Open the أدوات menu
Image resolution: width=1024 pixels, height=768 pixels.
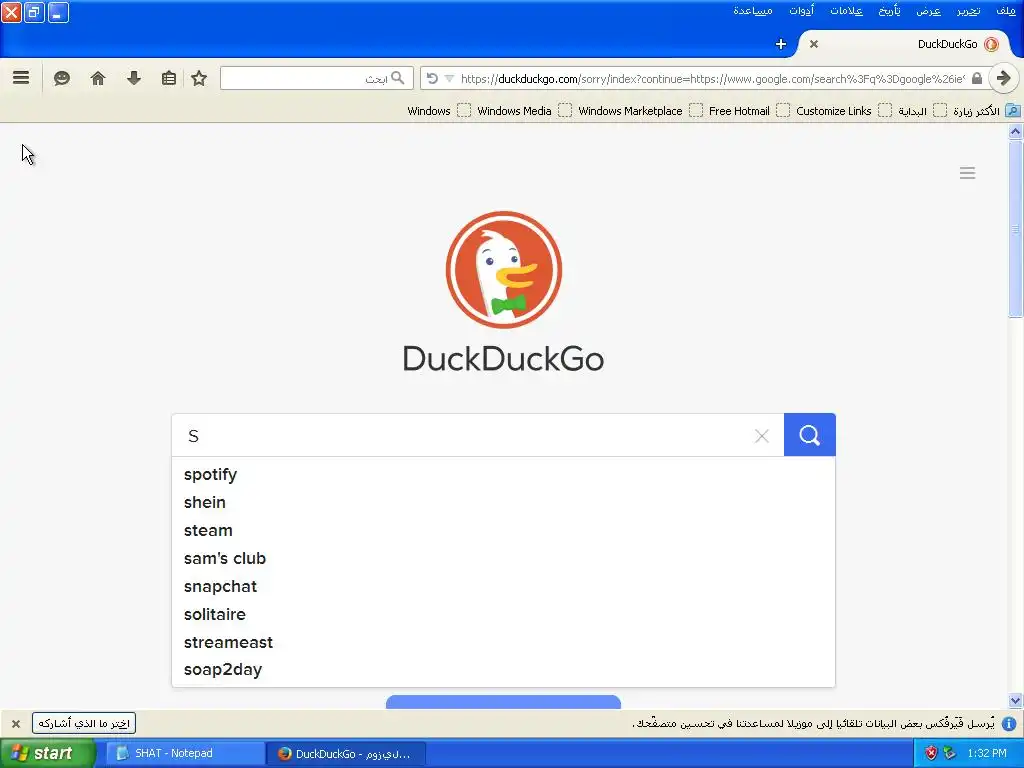click(x=801, y=11)
